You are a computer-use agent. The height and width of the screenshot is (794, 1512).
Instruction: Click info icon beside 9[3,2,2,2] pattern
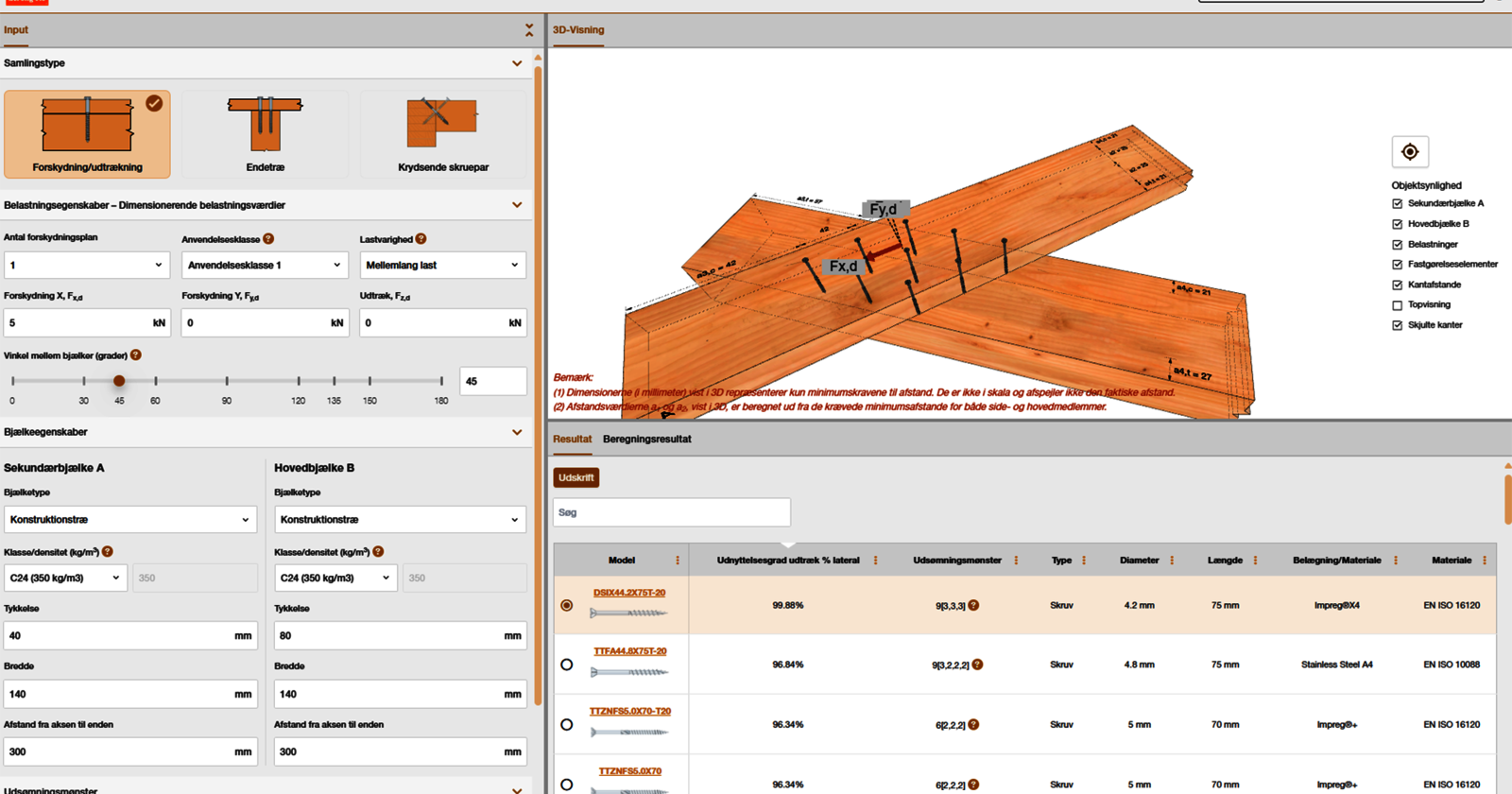pos(977,665)
